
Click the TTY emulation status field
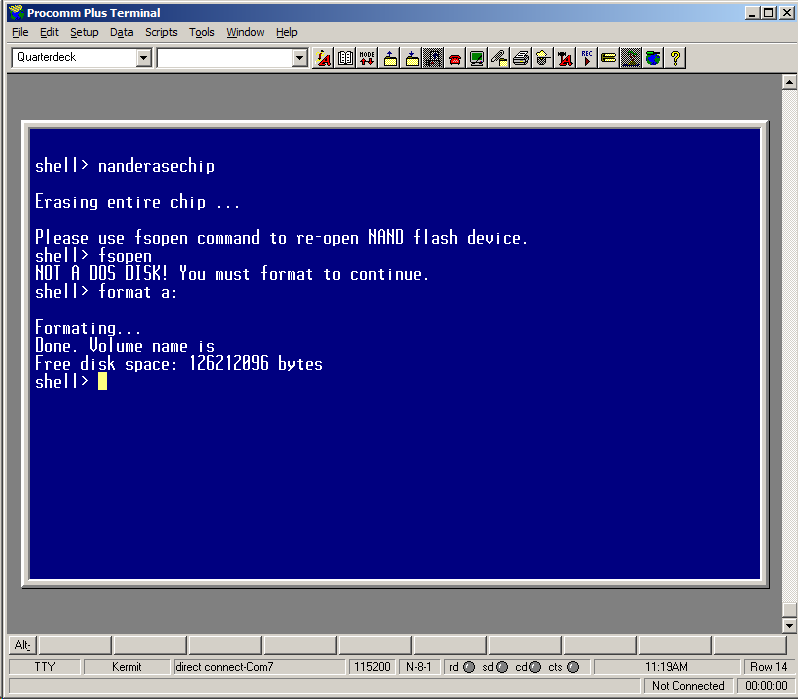(45, 666)
